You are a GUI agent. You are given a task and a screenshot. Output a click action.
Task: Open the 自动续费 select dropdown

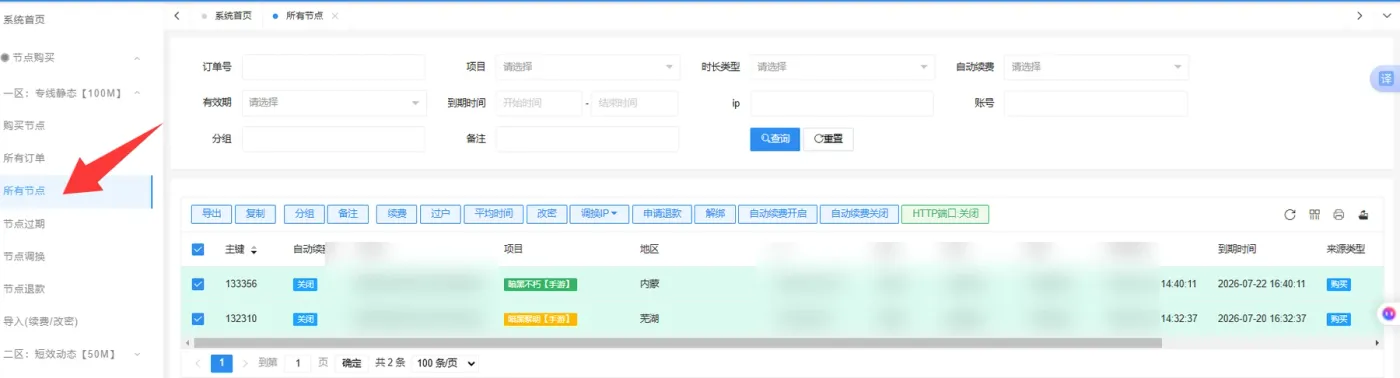tap(1096, 67)
